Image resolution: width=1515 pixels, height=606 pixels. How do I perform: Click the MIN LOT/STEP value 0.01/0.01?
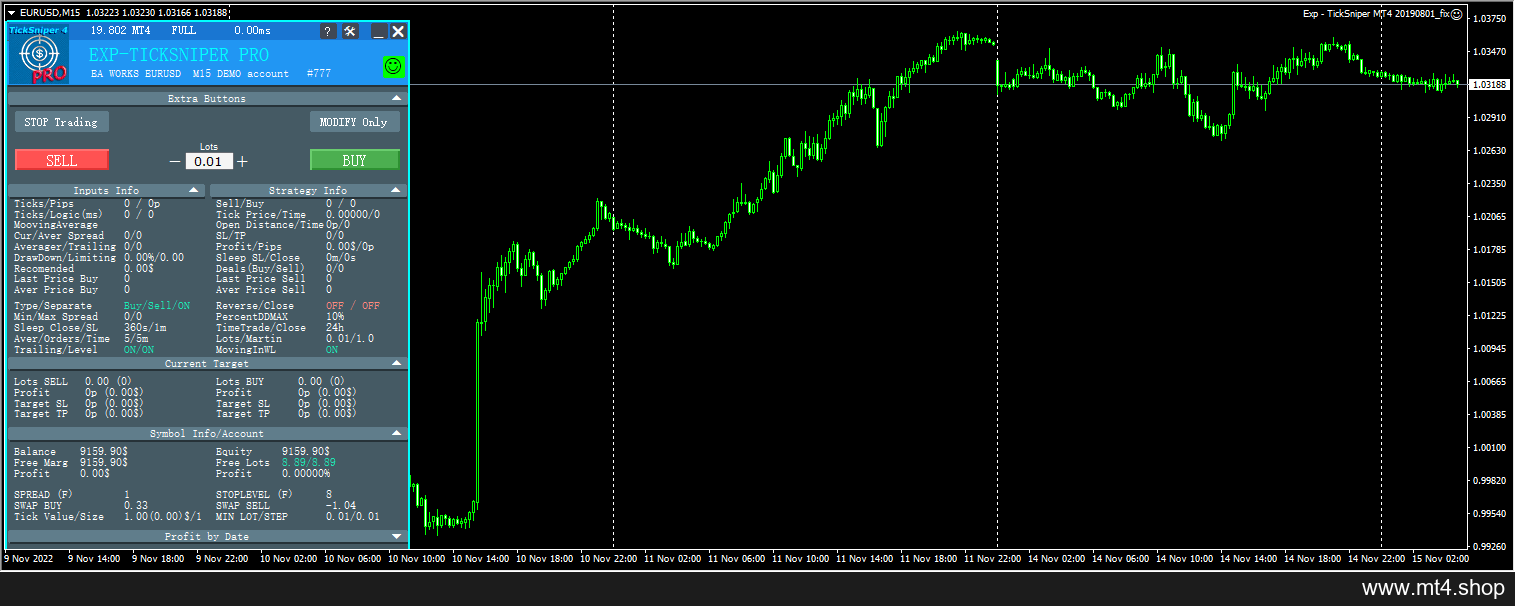(353, 517)
